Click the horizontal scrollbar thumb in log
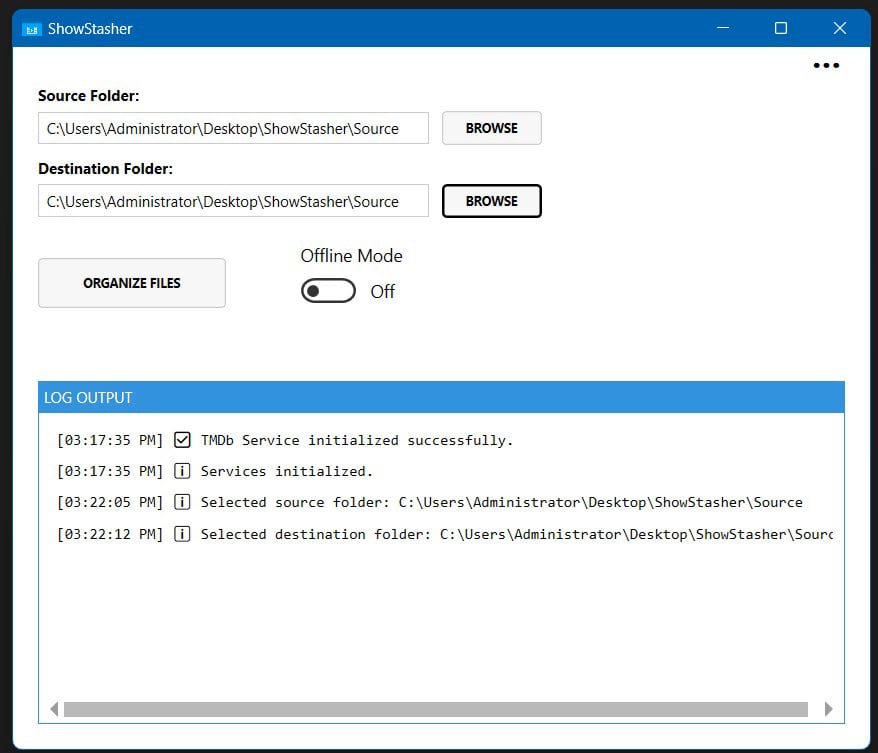878x753 pixels. 435,709
